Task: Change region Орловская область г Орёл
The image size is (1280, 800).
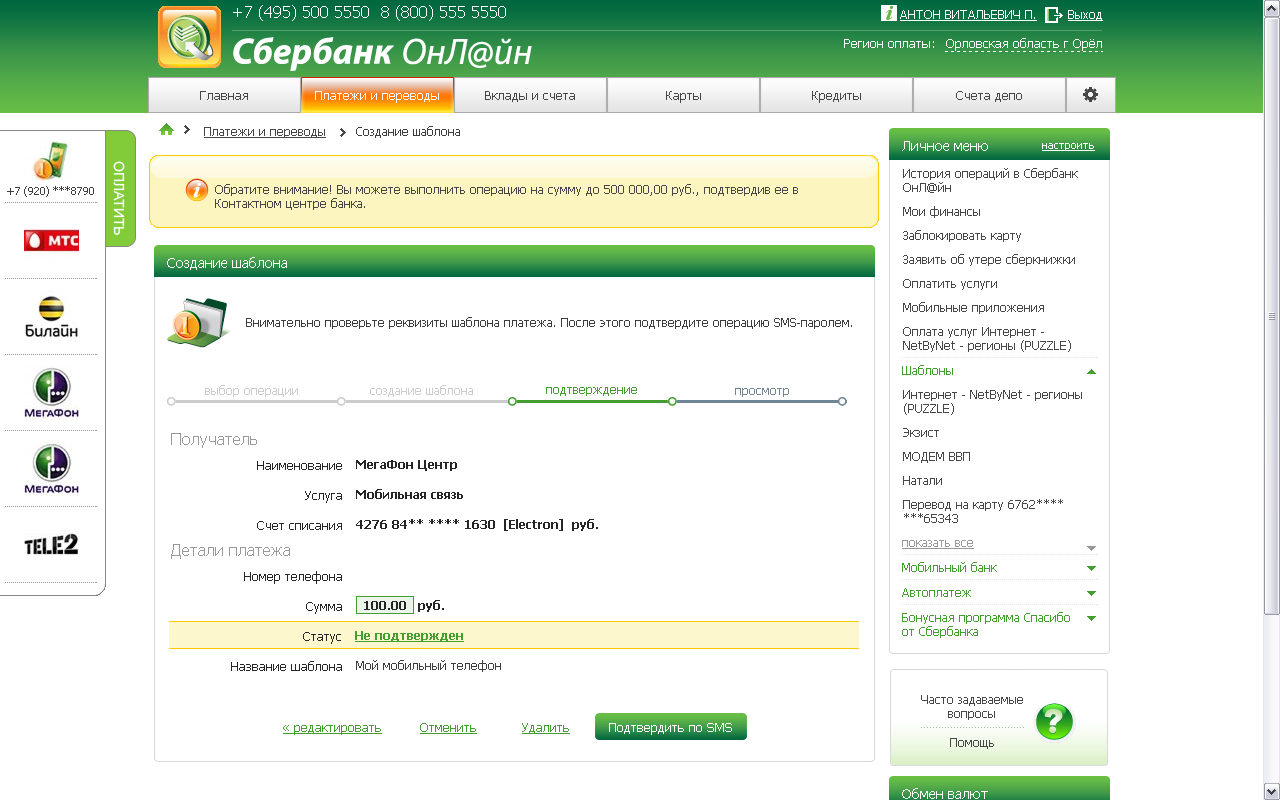Action: pyautogui.click(x=1024, y=44)
